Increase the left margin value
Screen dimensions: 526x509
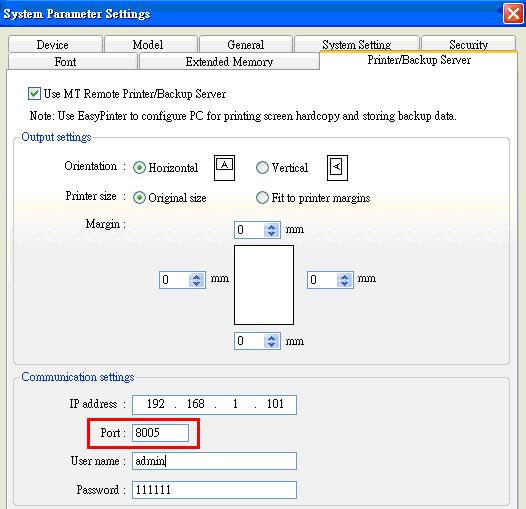[196, 276]
